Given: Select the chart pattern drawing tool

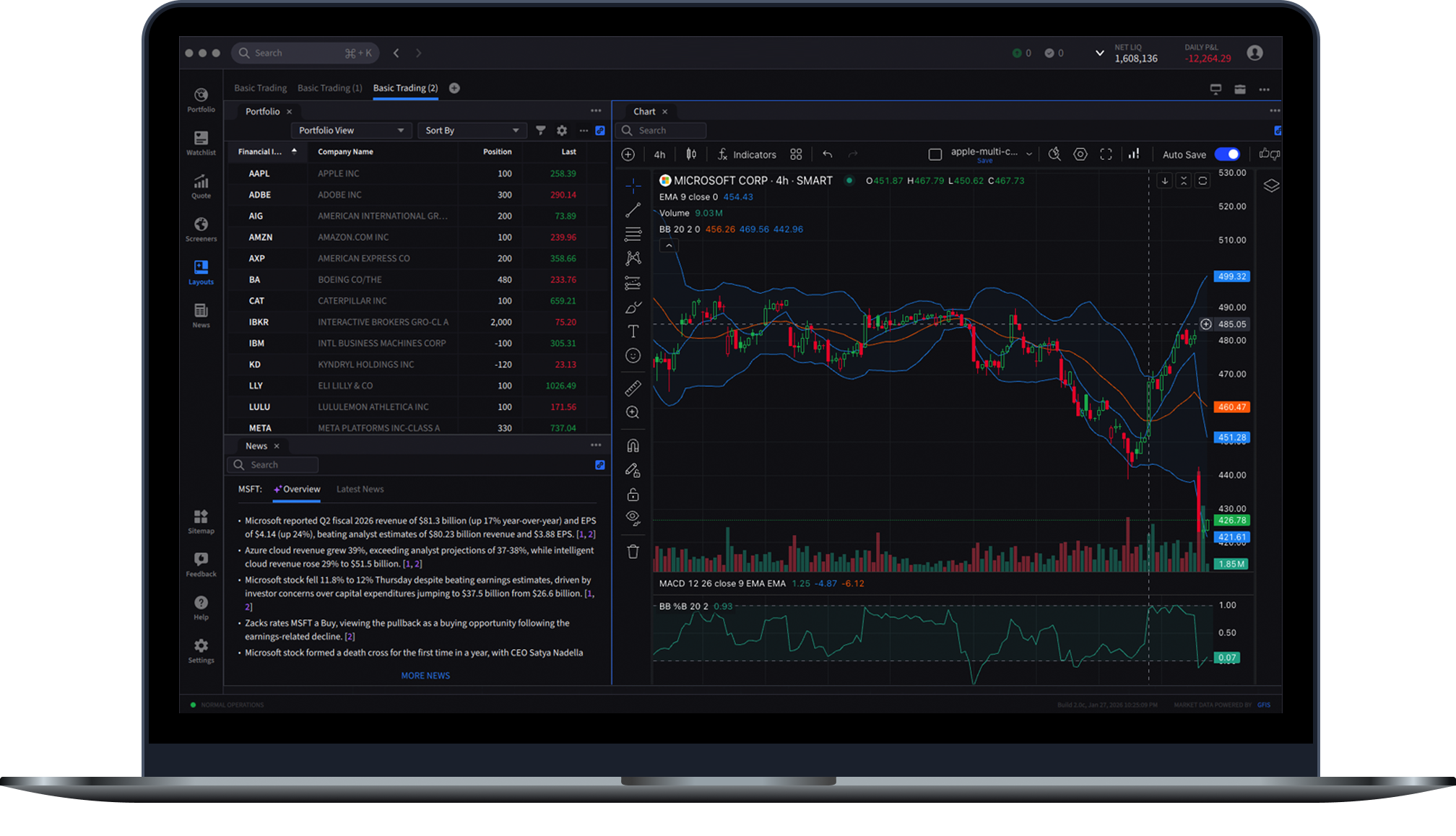Looking at the screenshot, I should (633, 258).
